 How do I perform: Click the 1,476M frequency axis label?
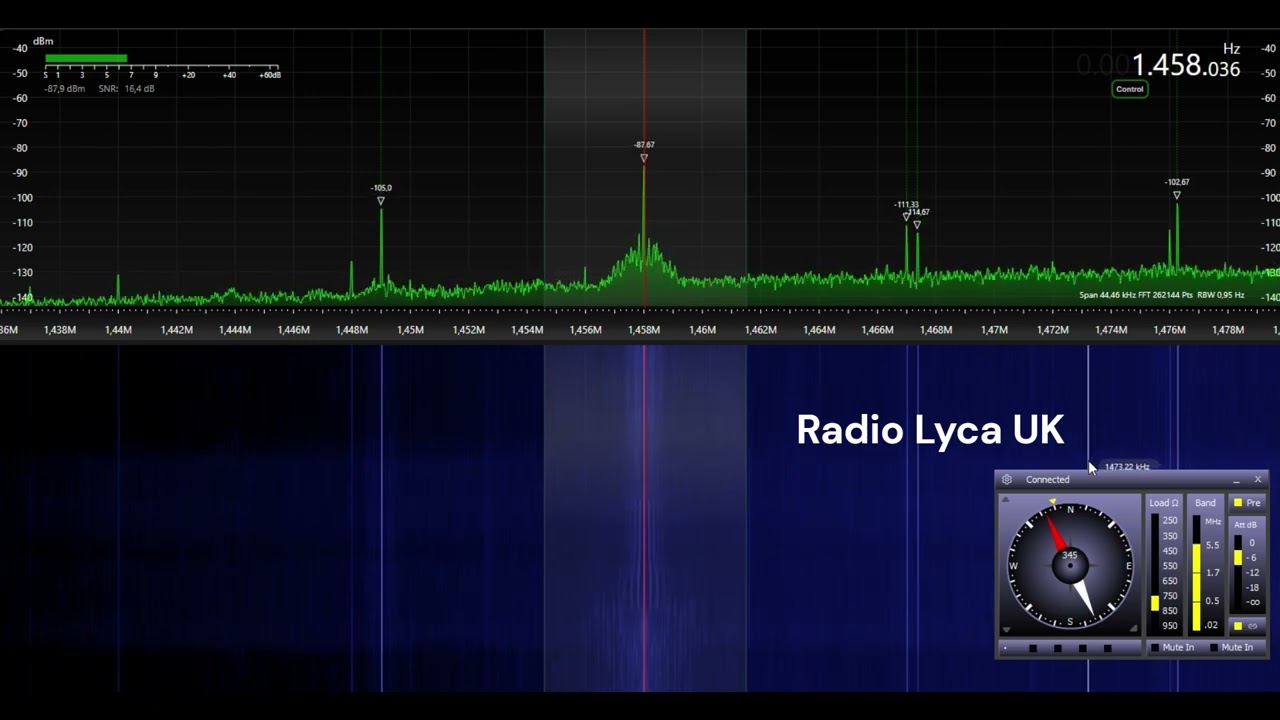(1170, 330)
